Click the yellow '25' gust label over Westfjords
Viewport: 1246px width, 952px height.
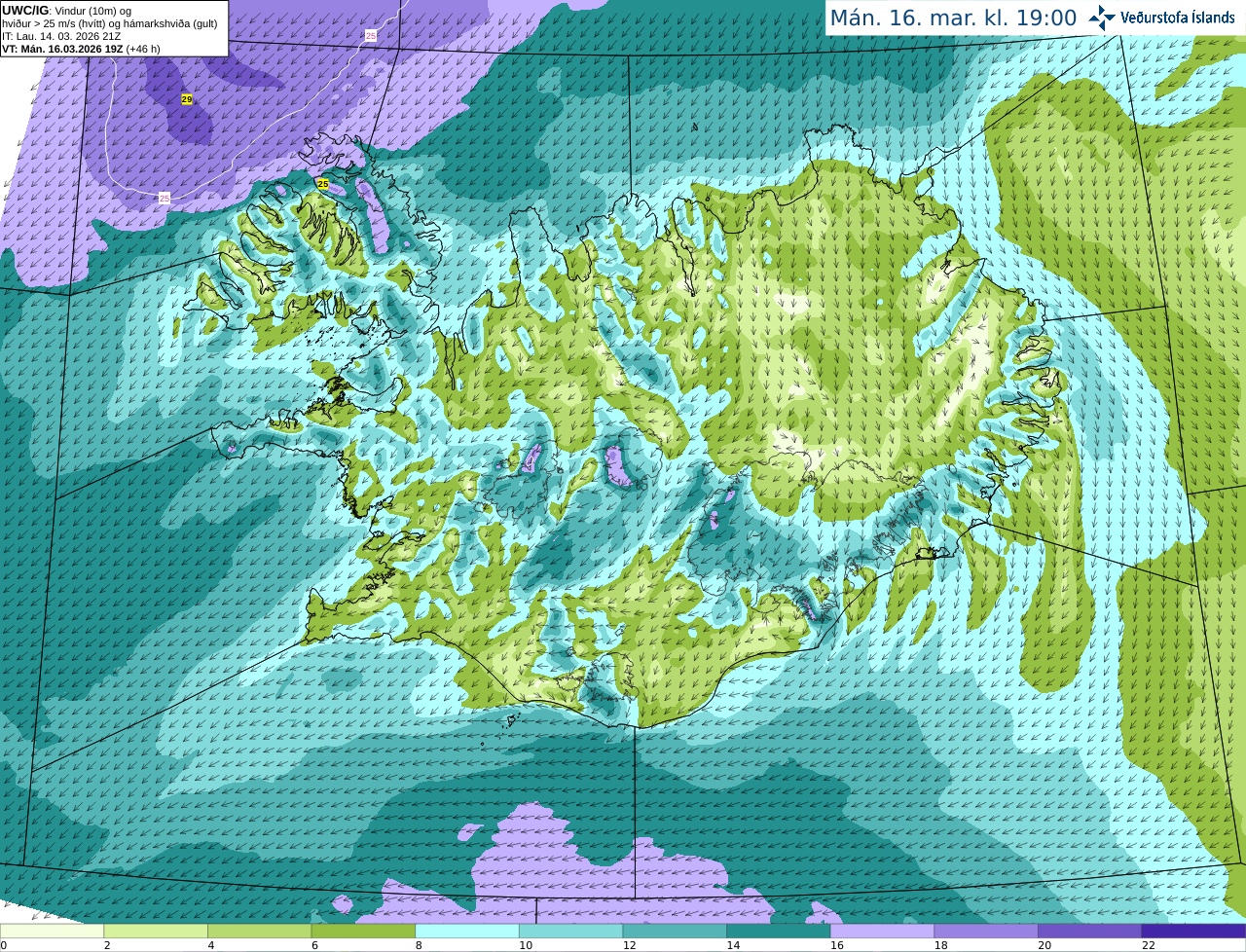pyautogui.click(x=323, y=183)
